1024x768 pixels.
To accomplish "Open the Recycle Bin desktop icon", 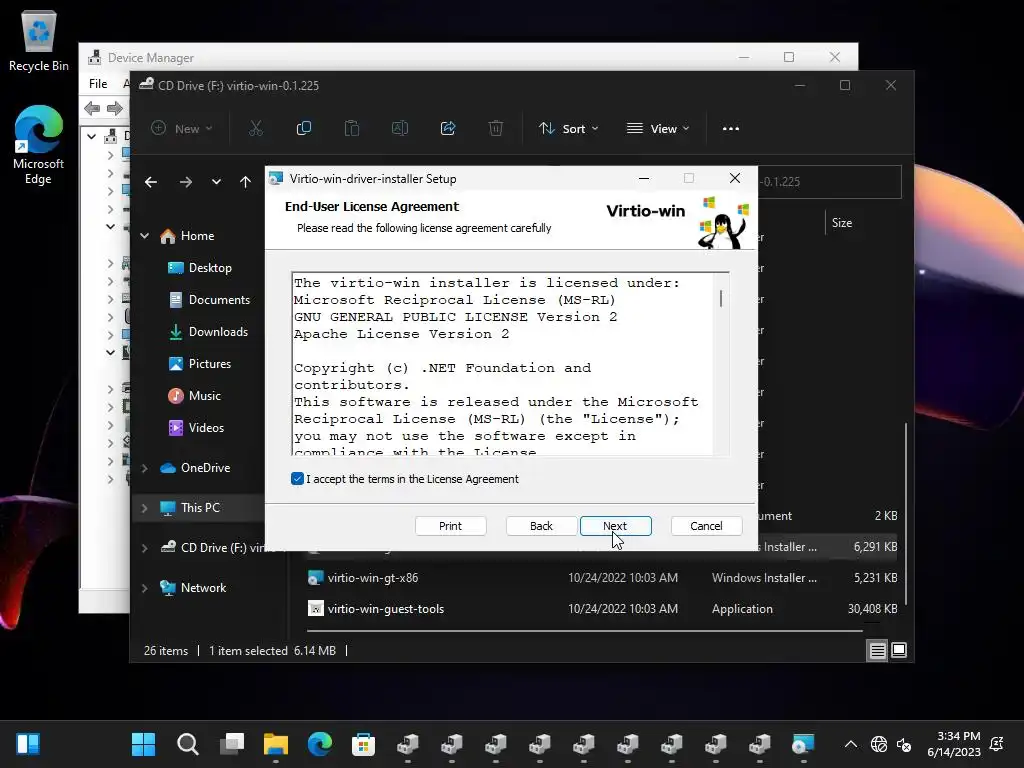I will (x=39, y=40).
